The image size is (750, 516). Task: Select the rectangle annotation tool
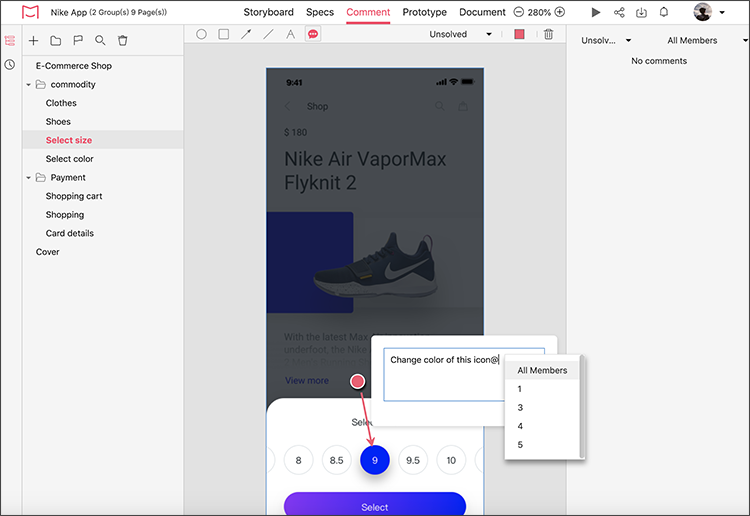click(223, 34)
